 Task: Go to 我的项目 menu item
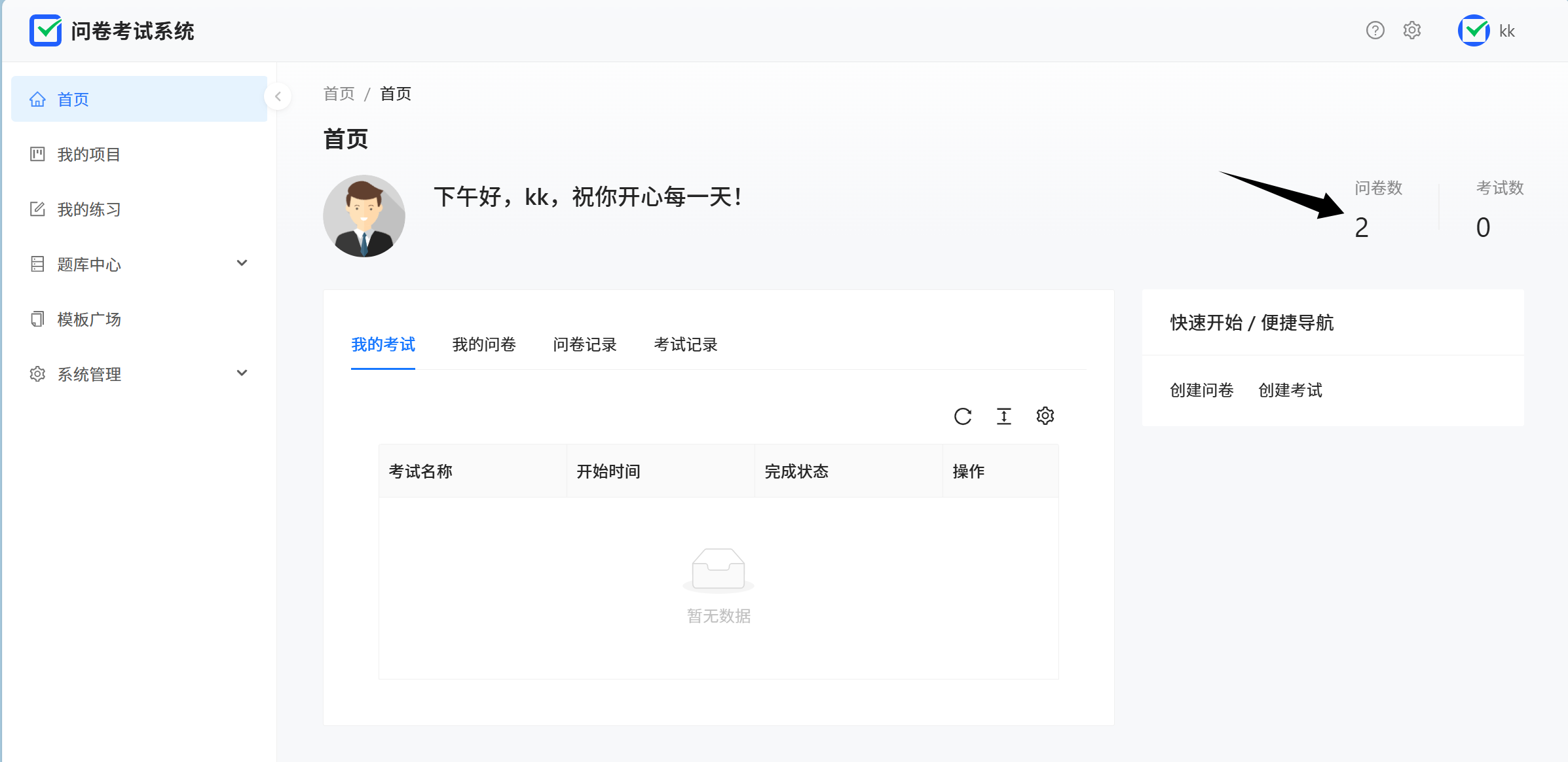pos(89,154)
